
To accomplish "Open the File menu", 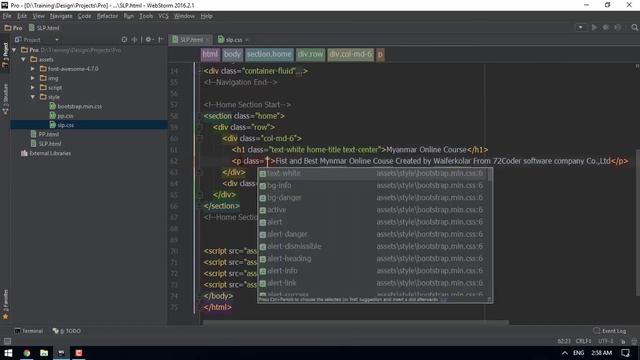I will tap(7, 16).
